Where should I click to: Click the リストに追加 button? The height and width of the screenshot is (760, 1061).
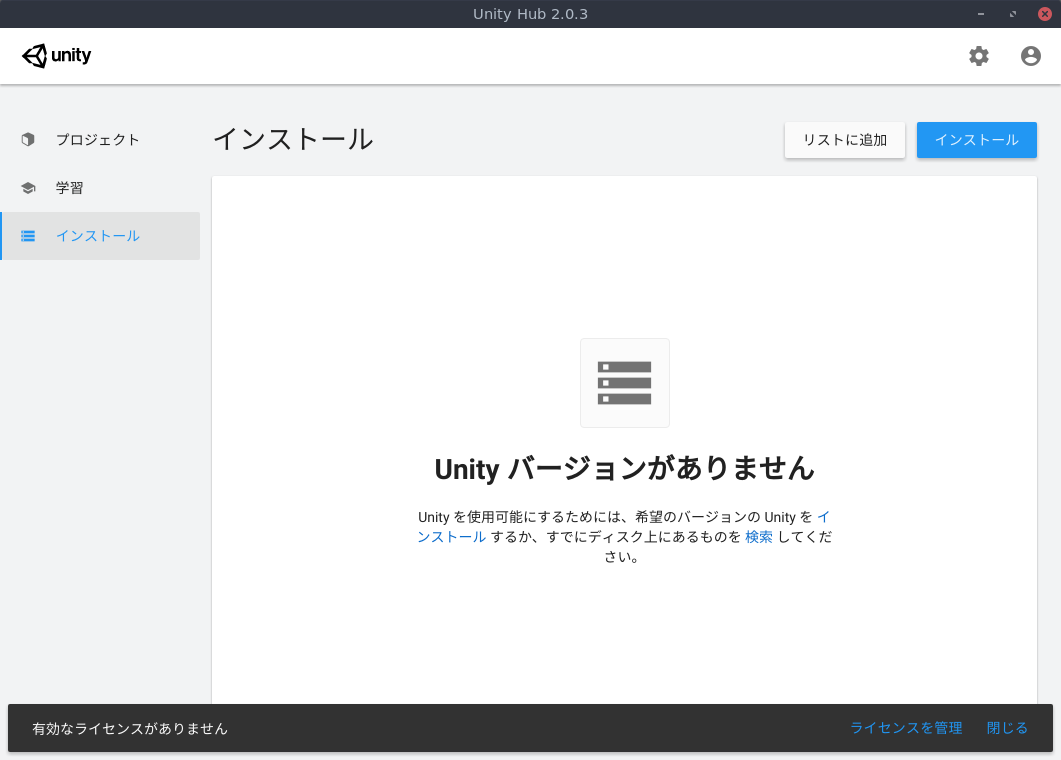pyautogui.click(x=844, y=140)
